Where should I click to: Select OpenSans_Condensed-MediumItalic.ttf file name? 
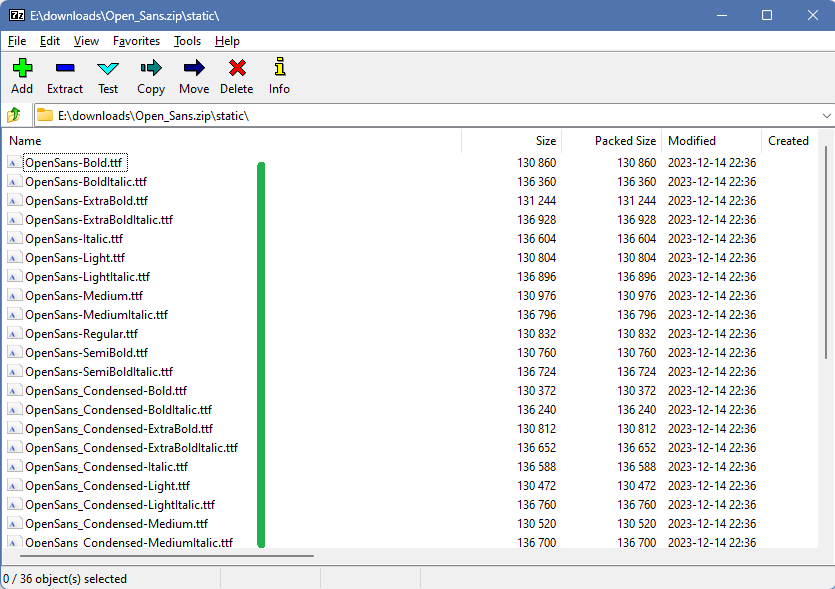129,542
